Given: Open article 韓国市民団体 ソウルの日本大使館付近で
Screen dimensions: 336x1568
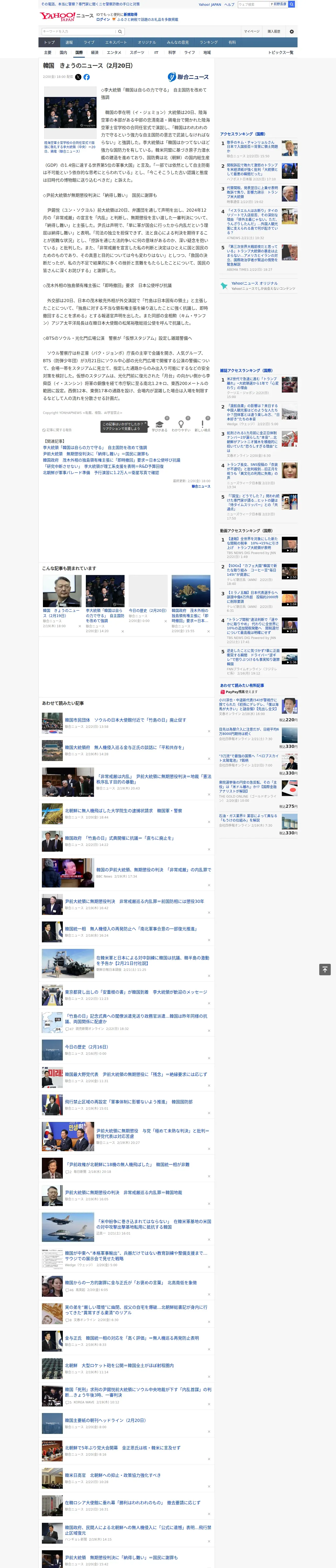Looking at the screenshot, I should tap(126, 719).
